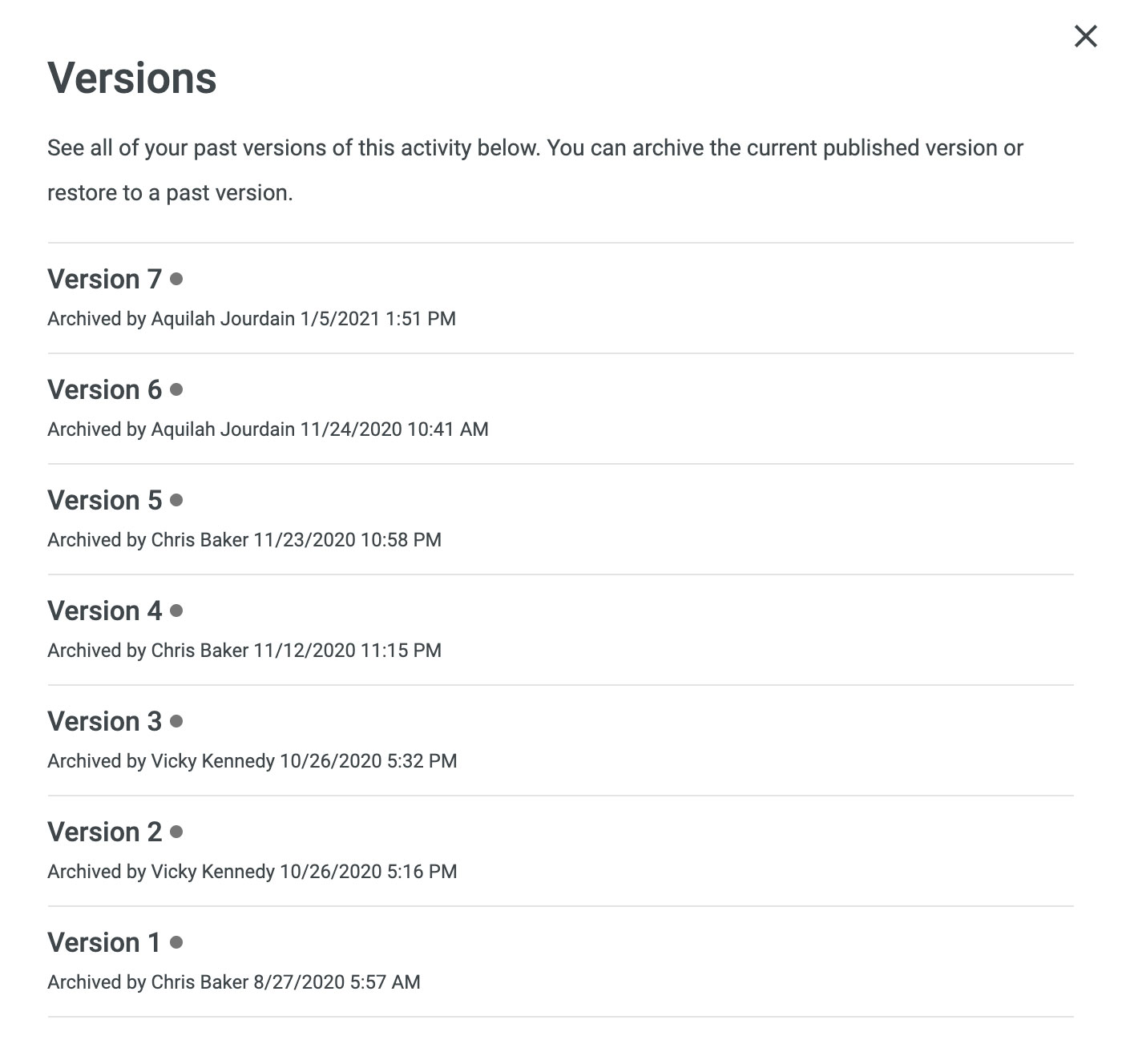
Task: Click the 1/5/2021 1:51 PM archive line
Action: tap(252, 319)
